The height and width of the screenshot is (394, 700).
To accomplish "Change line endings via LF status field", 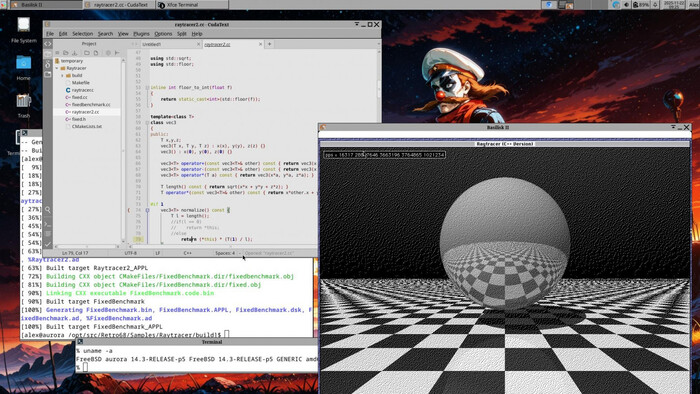I will point(158,253).
